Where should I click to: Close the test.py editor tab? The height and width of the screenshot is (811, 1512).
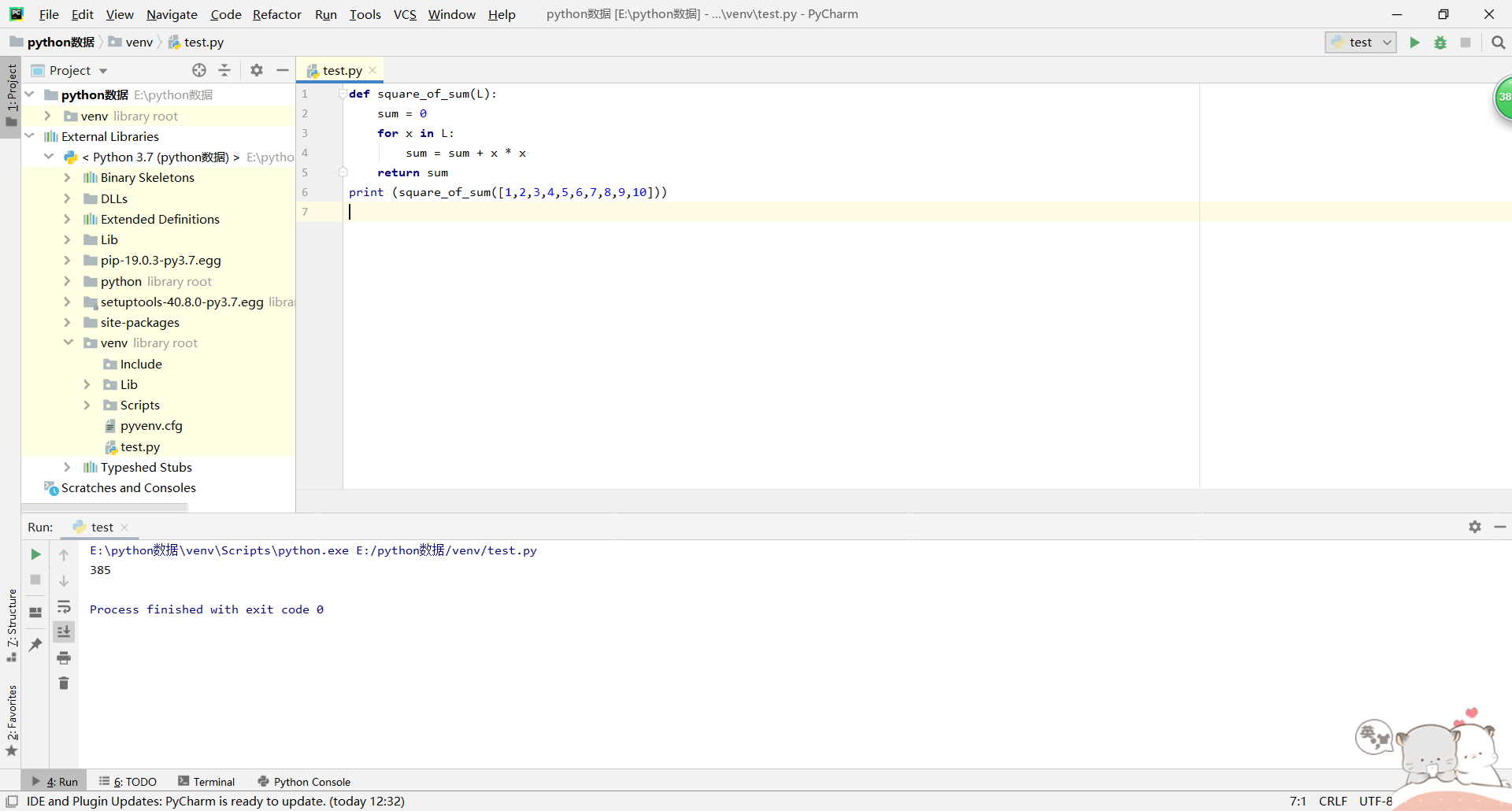372,70
